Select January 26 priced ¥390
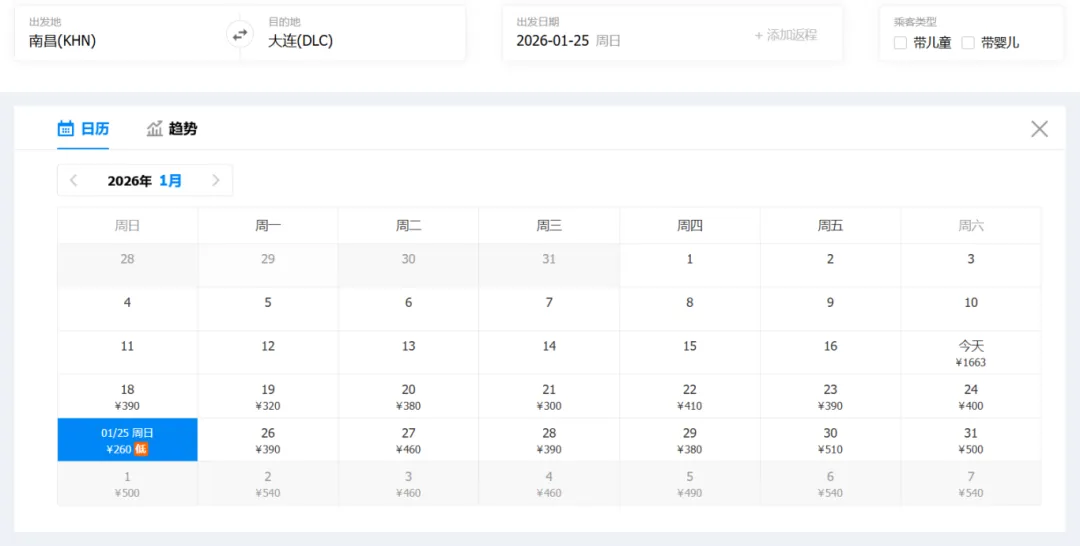 (268, 440)
